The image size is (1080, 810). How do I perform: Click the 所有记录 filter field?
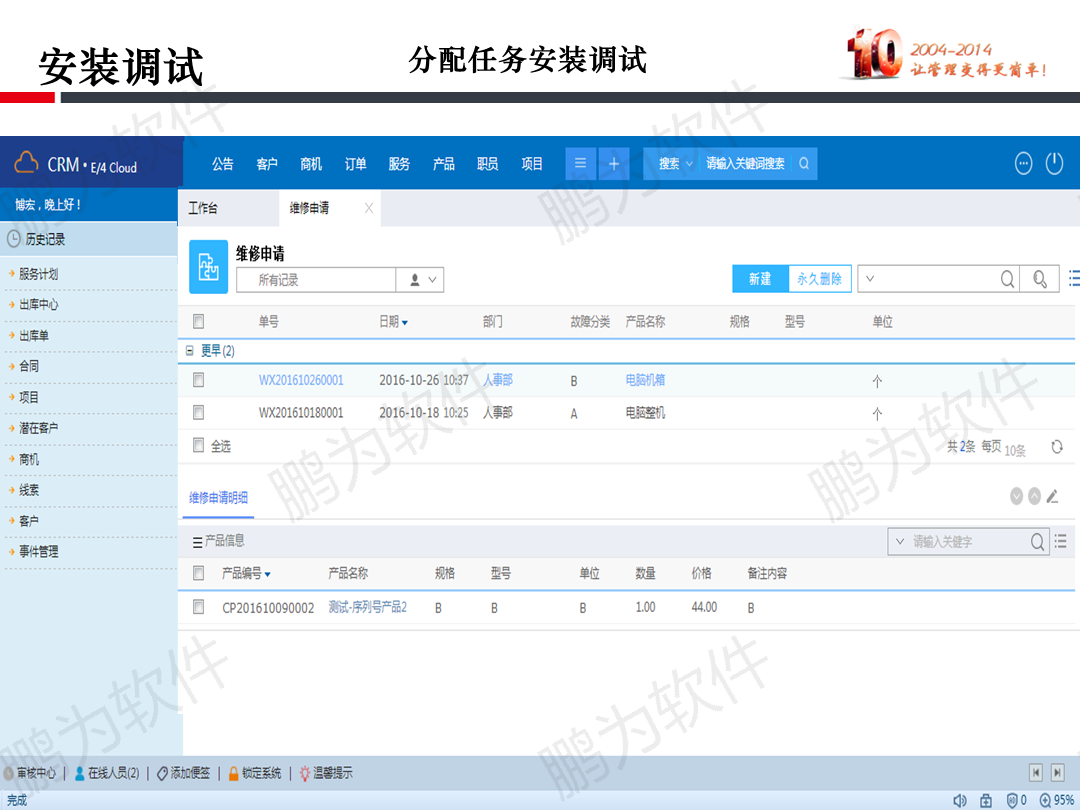(316, 280)
